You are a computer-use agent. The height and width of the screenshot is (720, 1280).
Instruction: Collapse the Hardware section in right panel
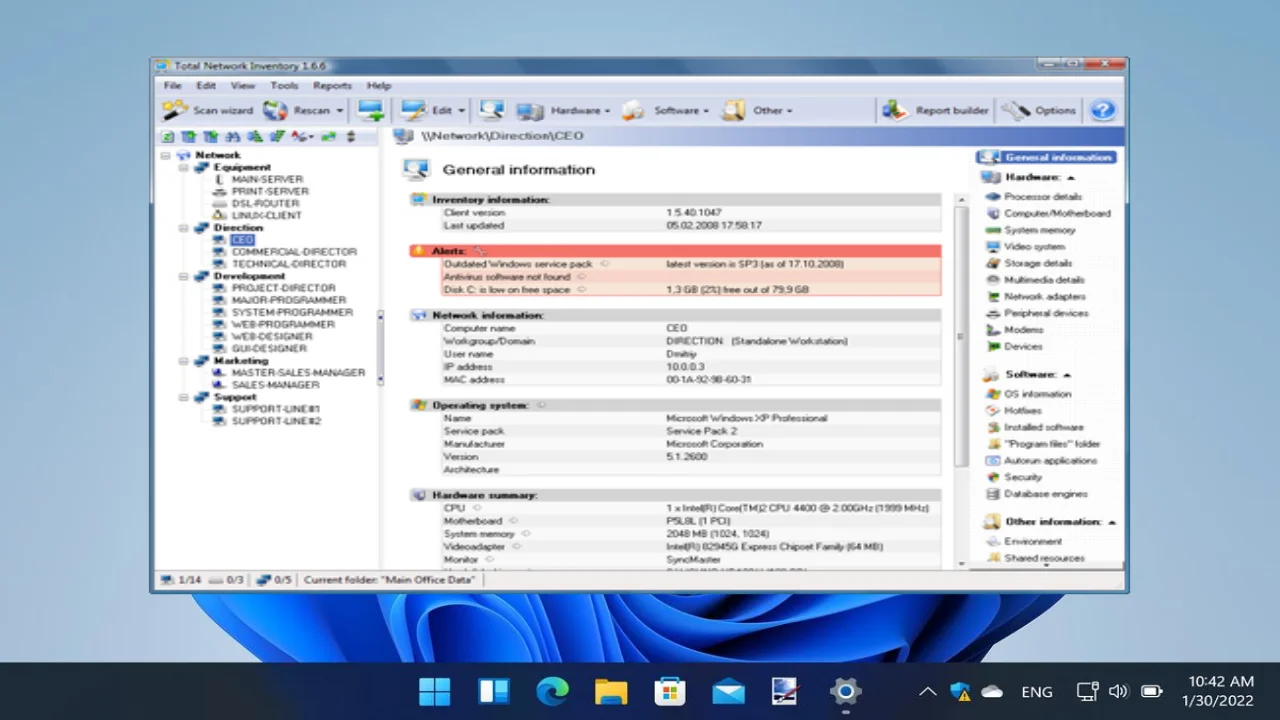(1070, 177)
